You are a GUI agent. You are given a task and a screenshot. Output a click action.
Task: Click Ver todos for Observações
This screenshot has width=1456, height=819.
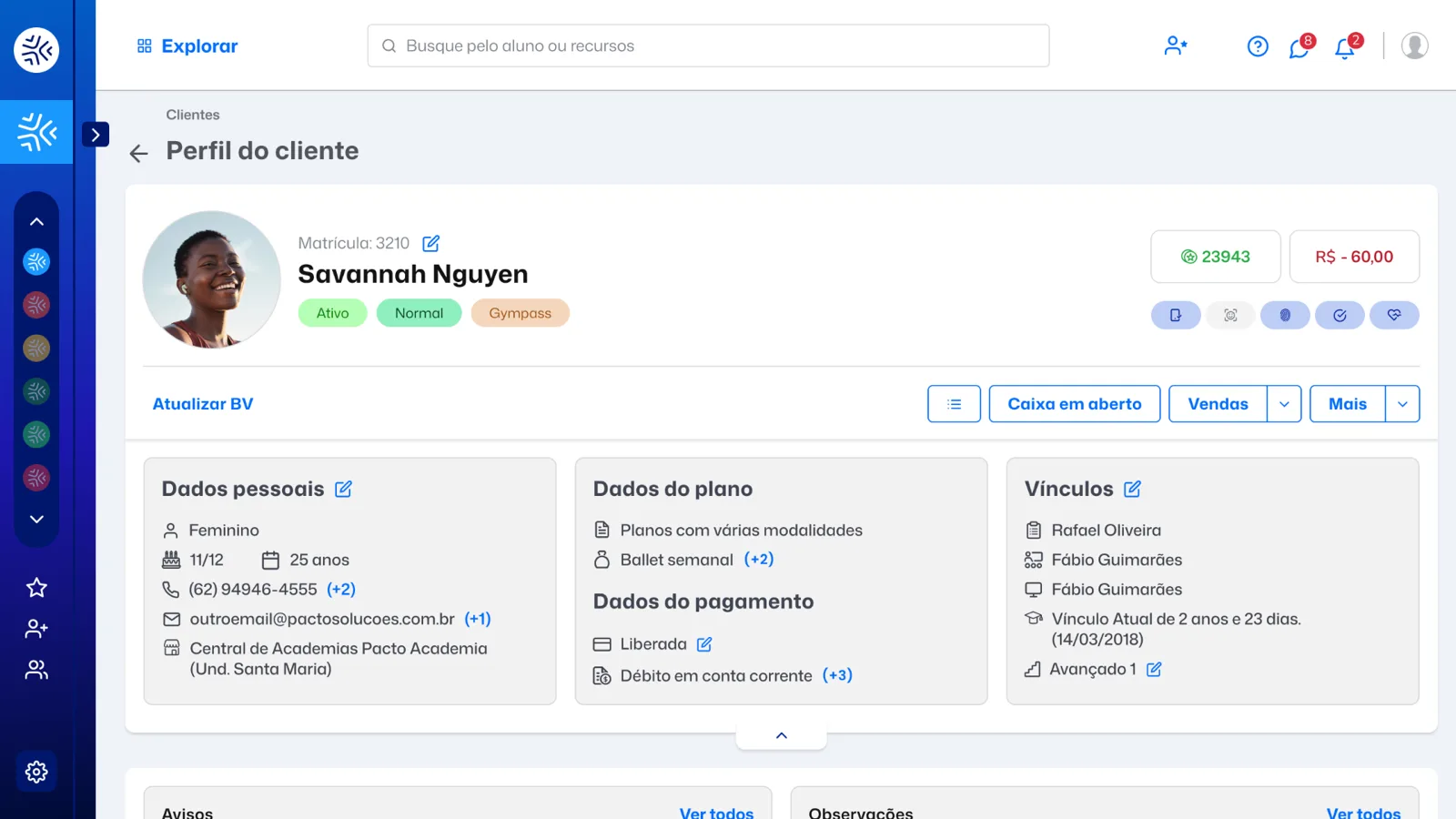click(1363, 812)
